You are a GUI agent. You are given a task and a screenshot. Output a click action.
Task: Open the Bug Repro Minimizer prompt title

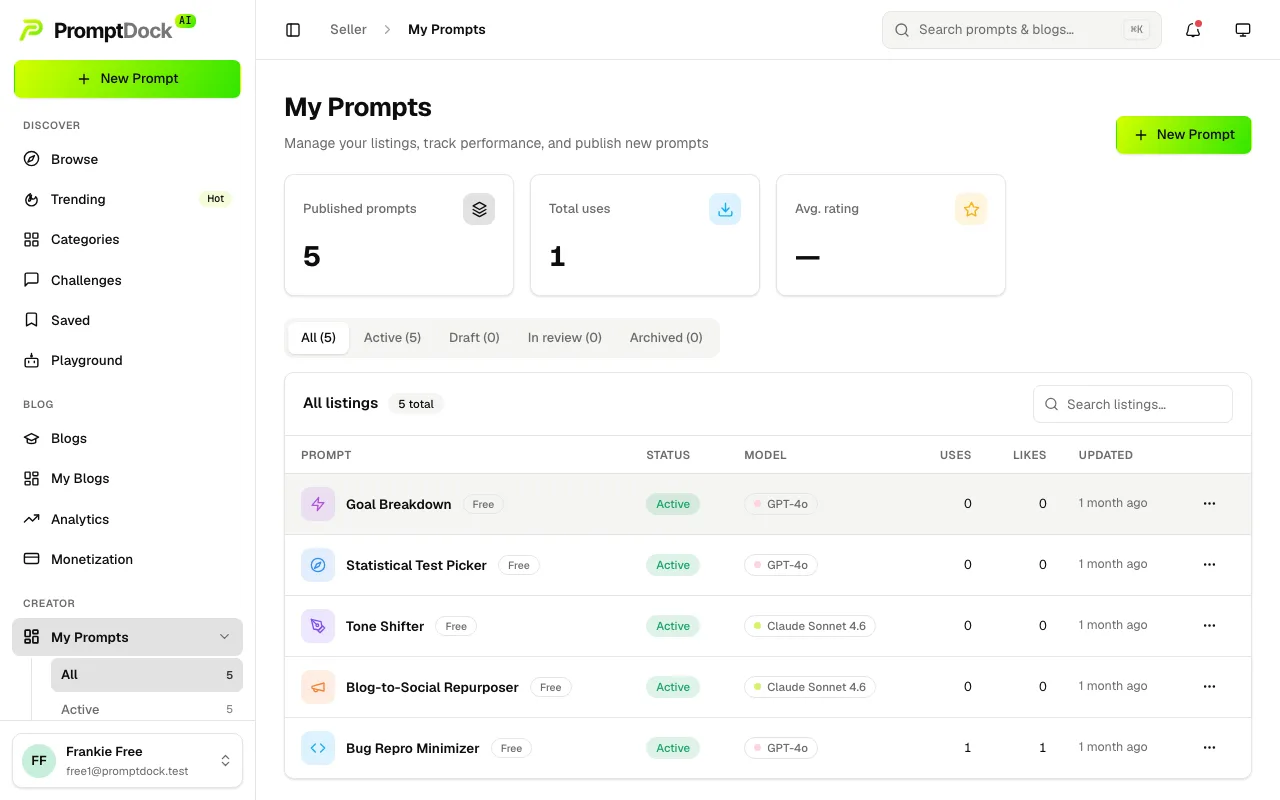413,748
